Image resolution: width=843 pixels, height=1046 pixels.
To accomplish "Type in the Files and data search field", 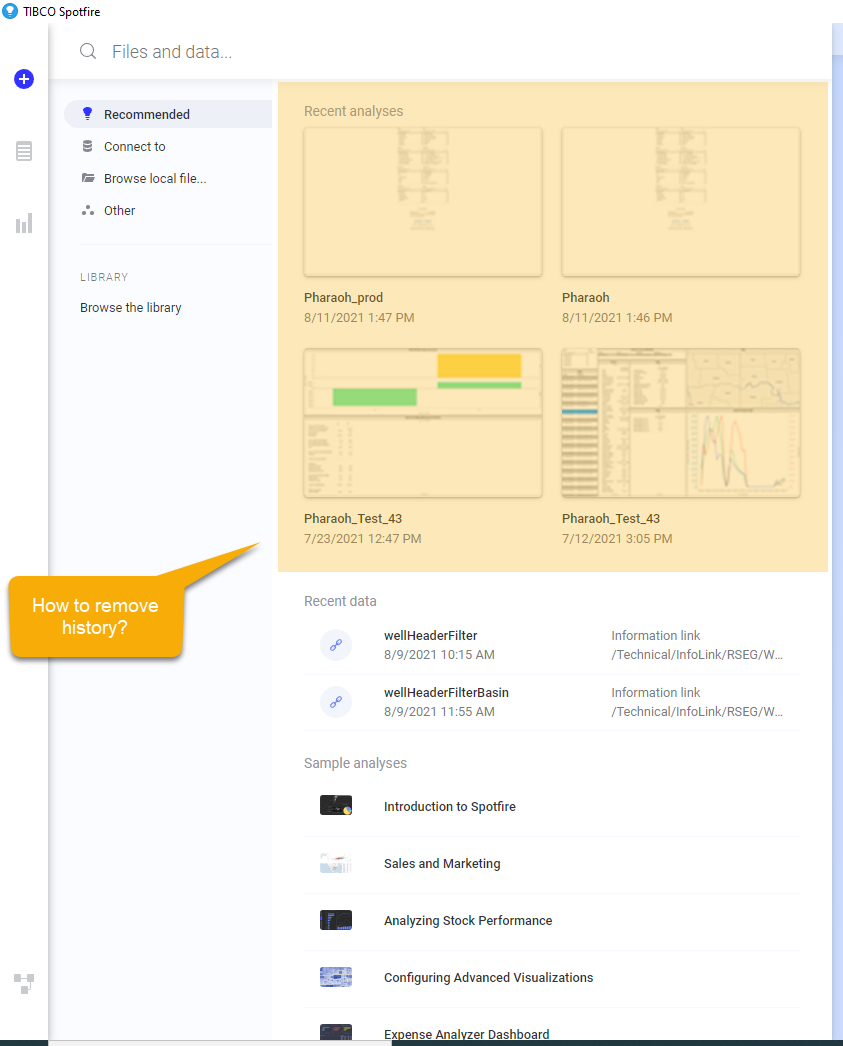I will pyautogui.click(x=400, y=52).
